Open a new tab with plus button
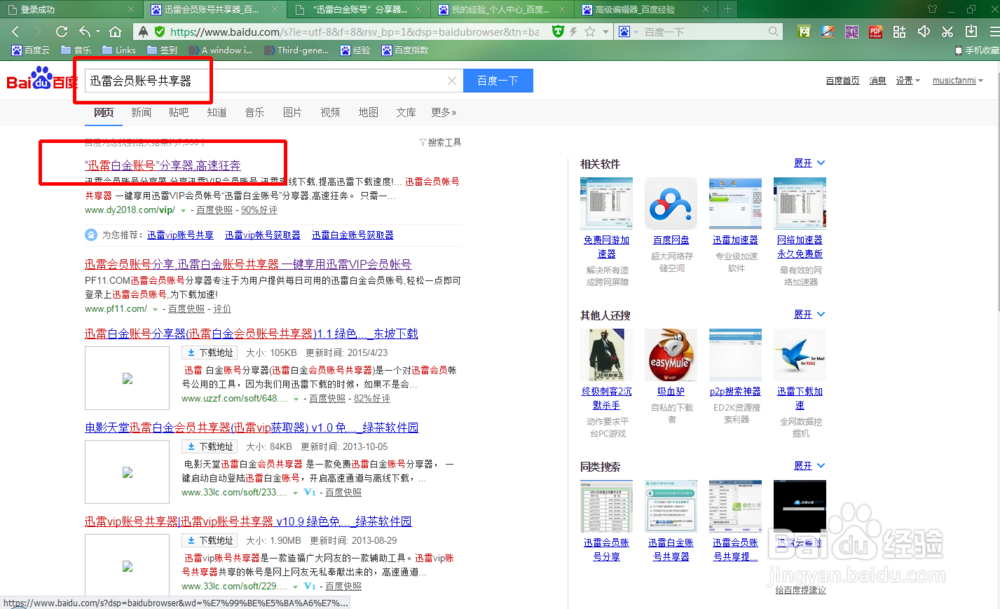 coord(727,9)
